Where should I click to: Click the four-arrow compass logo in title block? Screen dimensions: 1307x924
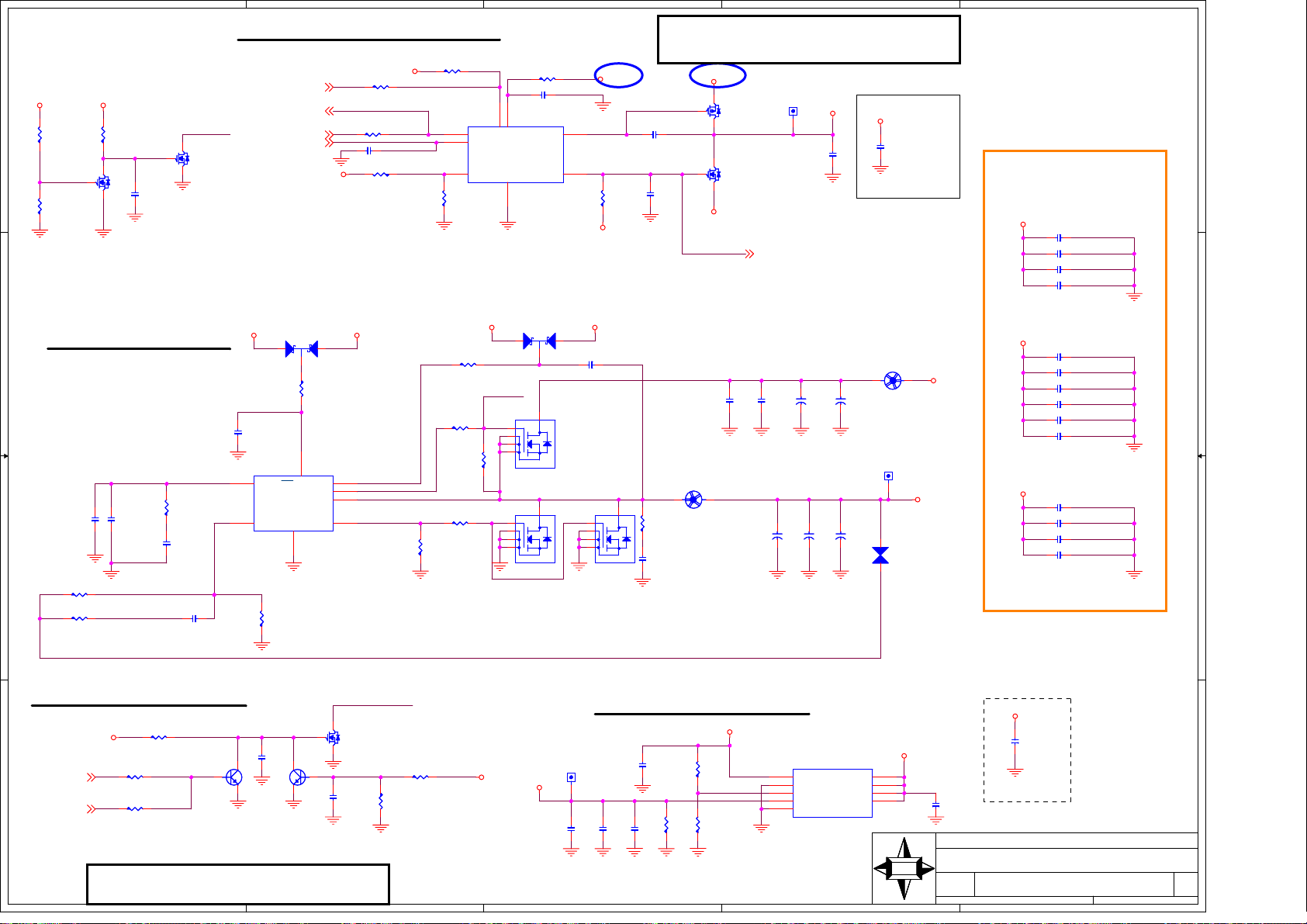point(904,869)
